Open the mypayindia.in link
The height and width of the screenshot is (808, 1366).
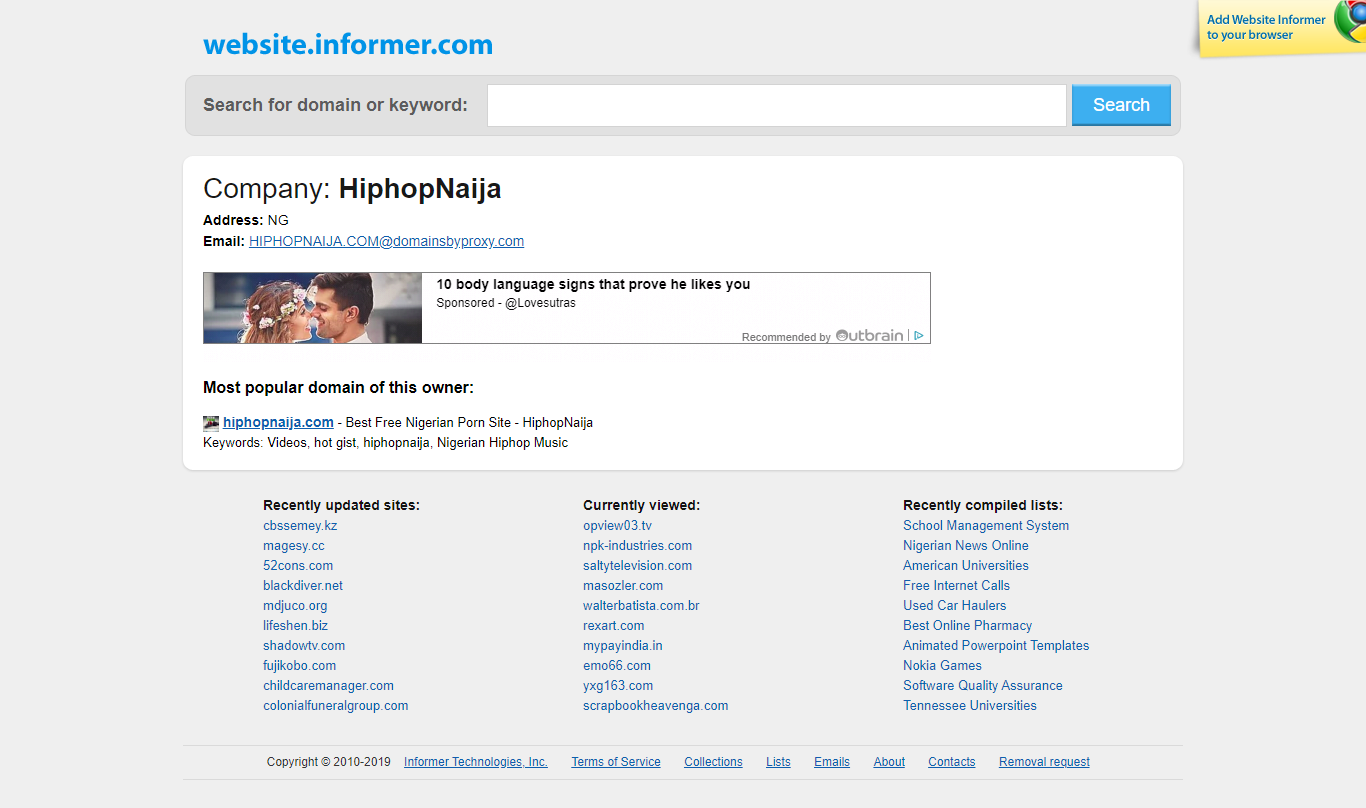coord(623,645)
